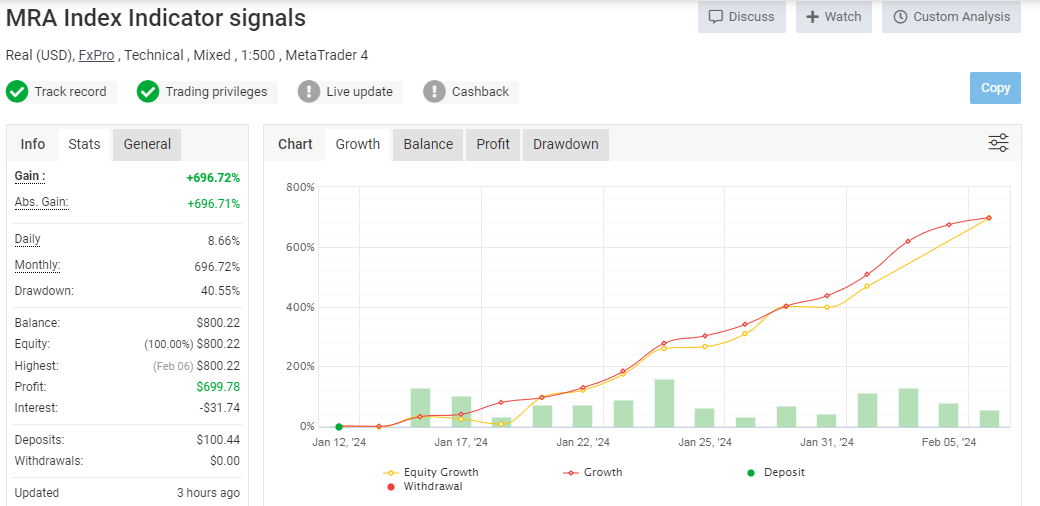This screenshot has height=506, width=1040.
Task: Click the green deposit marker on Jan 12
Action: tap(339, 427)
